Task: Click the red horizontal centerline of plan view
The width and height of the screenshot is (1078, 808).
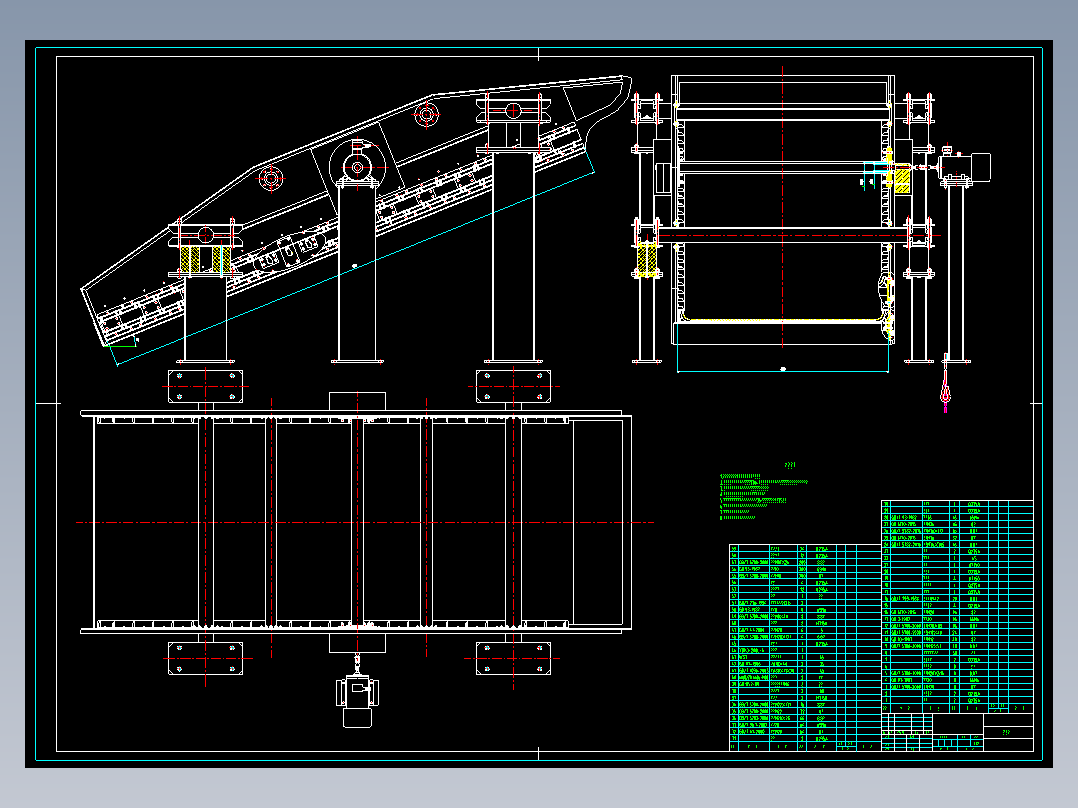Action: pos(364,523)
